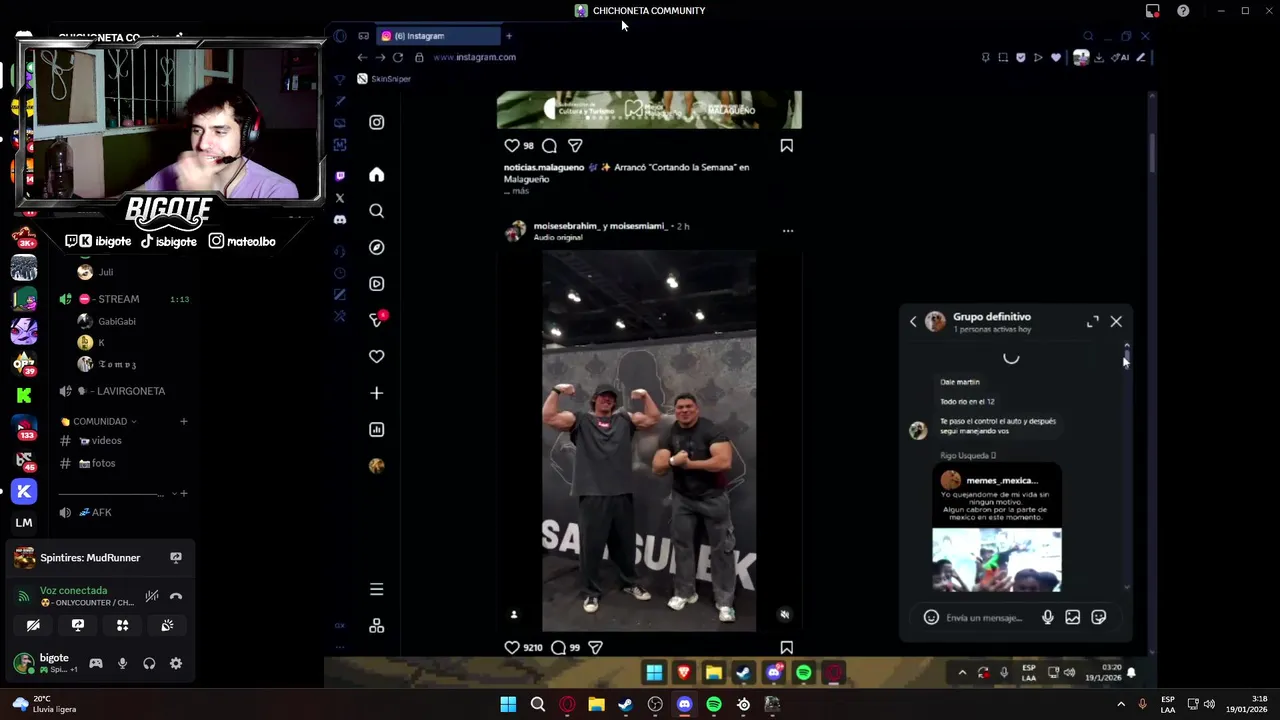The image size is (1280, 720).
Task: Deafen Discord headphones
Action: coord(149,663)
